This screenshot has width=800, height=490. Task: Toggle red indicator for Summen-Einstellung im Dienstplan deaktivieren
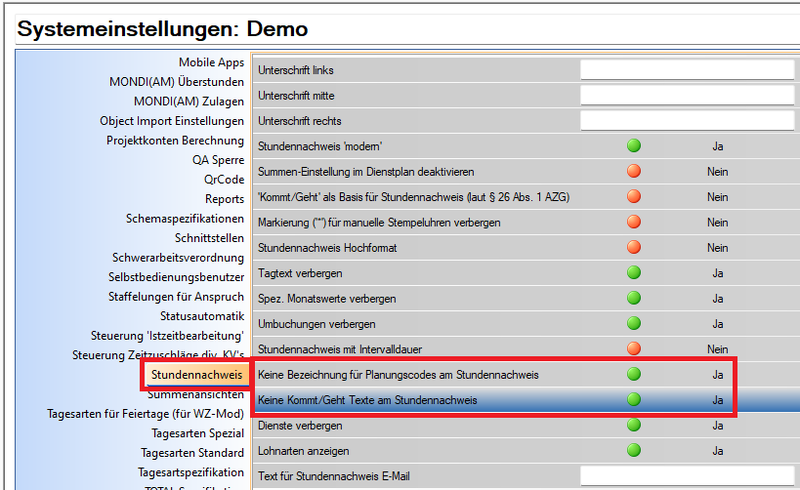coord(633,172)
